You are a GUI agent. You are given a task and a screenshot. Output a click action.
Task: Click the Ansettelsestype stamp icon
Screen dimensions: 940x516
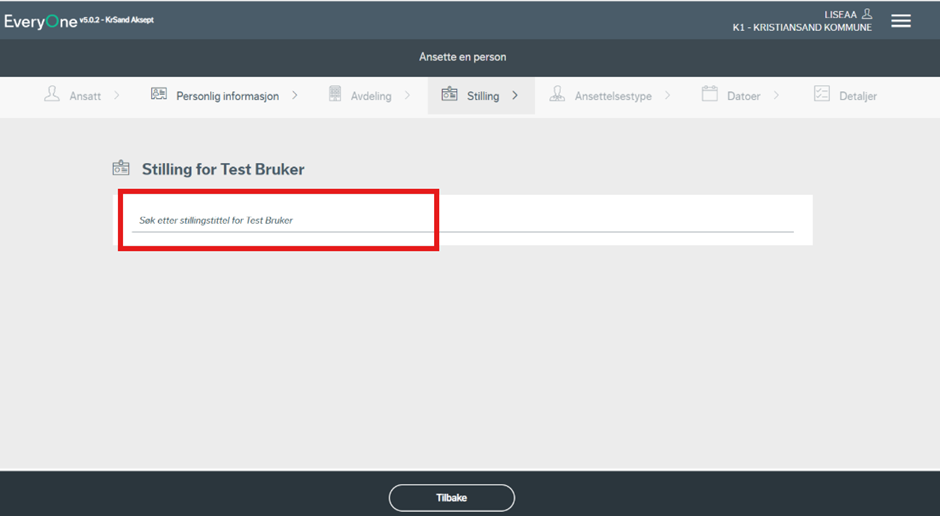(x=557, y=95)
